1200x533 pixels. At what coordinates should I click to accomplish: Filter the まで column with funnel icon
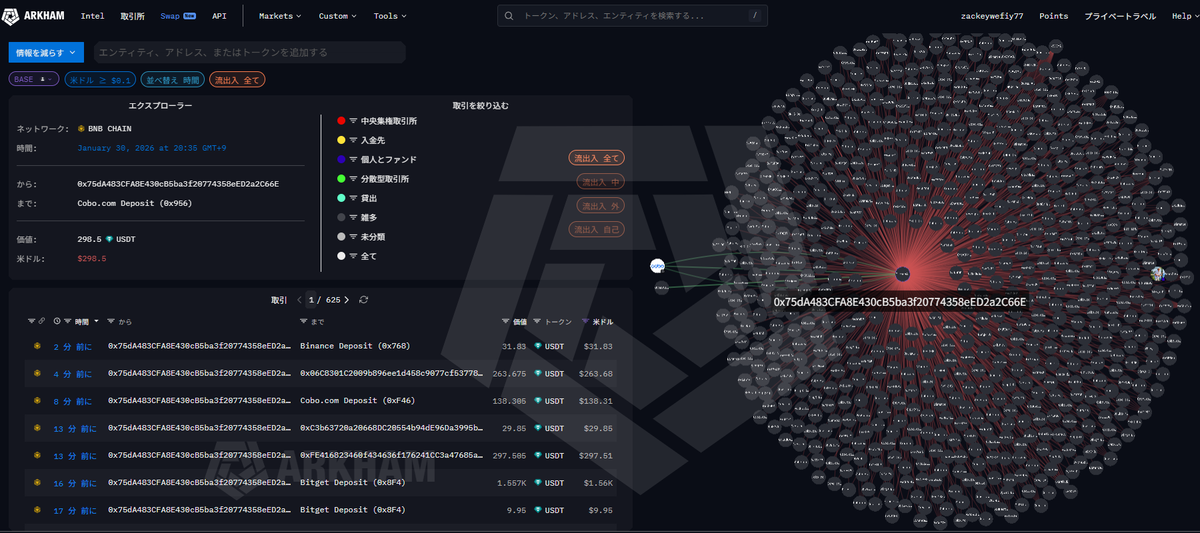coord(304,321)
